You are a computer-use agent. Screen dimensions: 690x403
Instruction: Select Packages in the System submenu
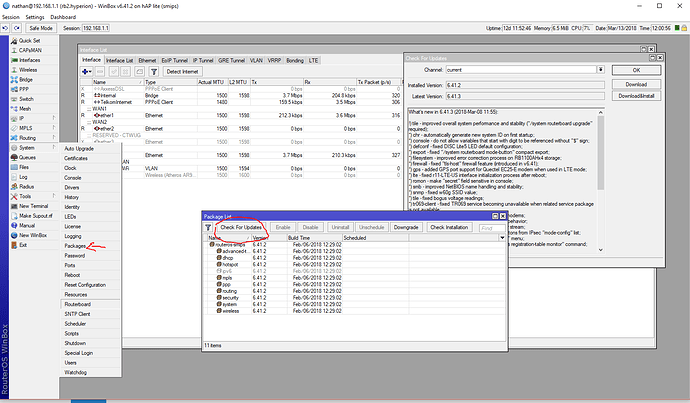click(x=76, y=245)
